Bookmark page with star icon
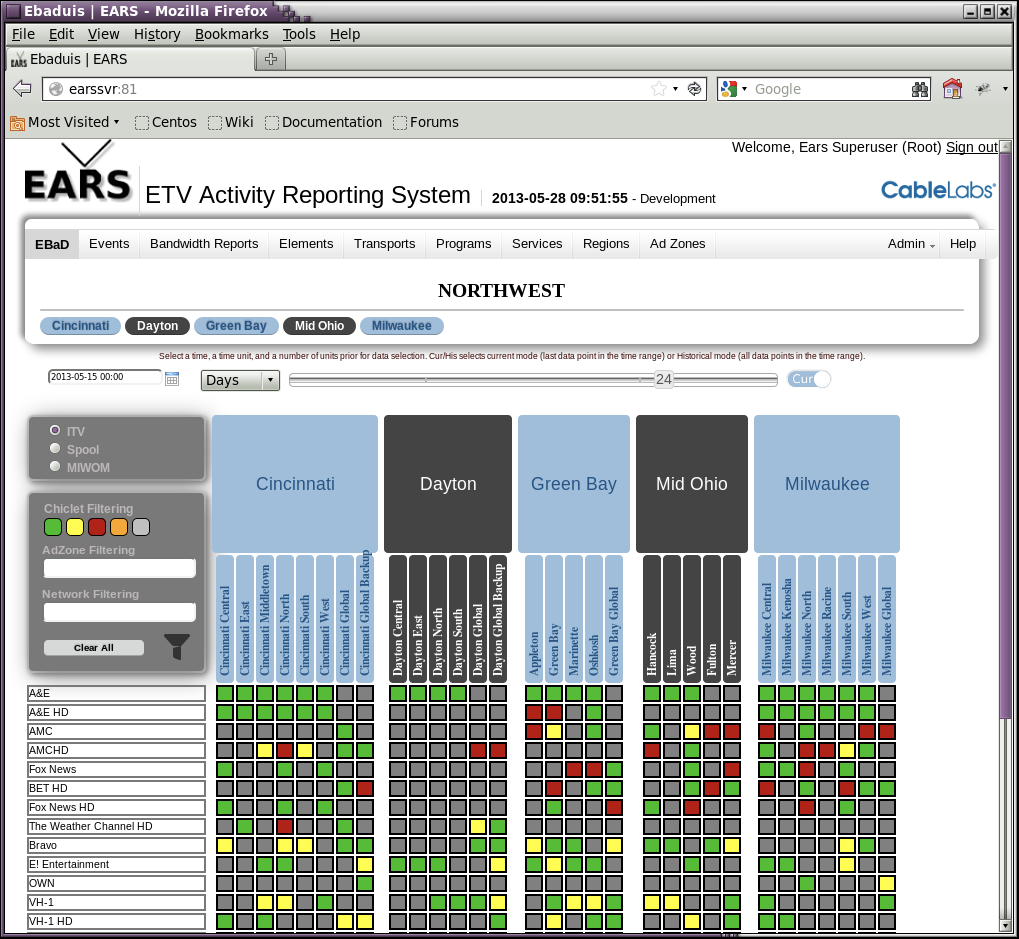This screenshot has width=1019, height=939. click(x=658, y=89)
